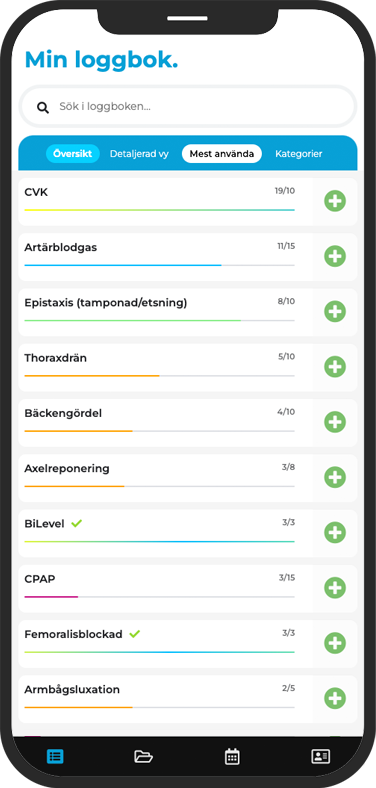Open the Axelreponering procedure row

click(x=165, y=478)
